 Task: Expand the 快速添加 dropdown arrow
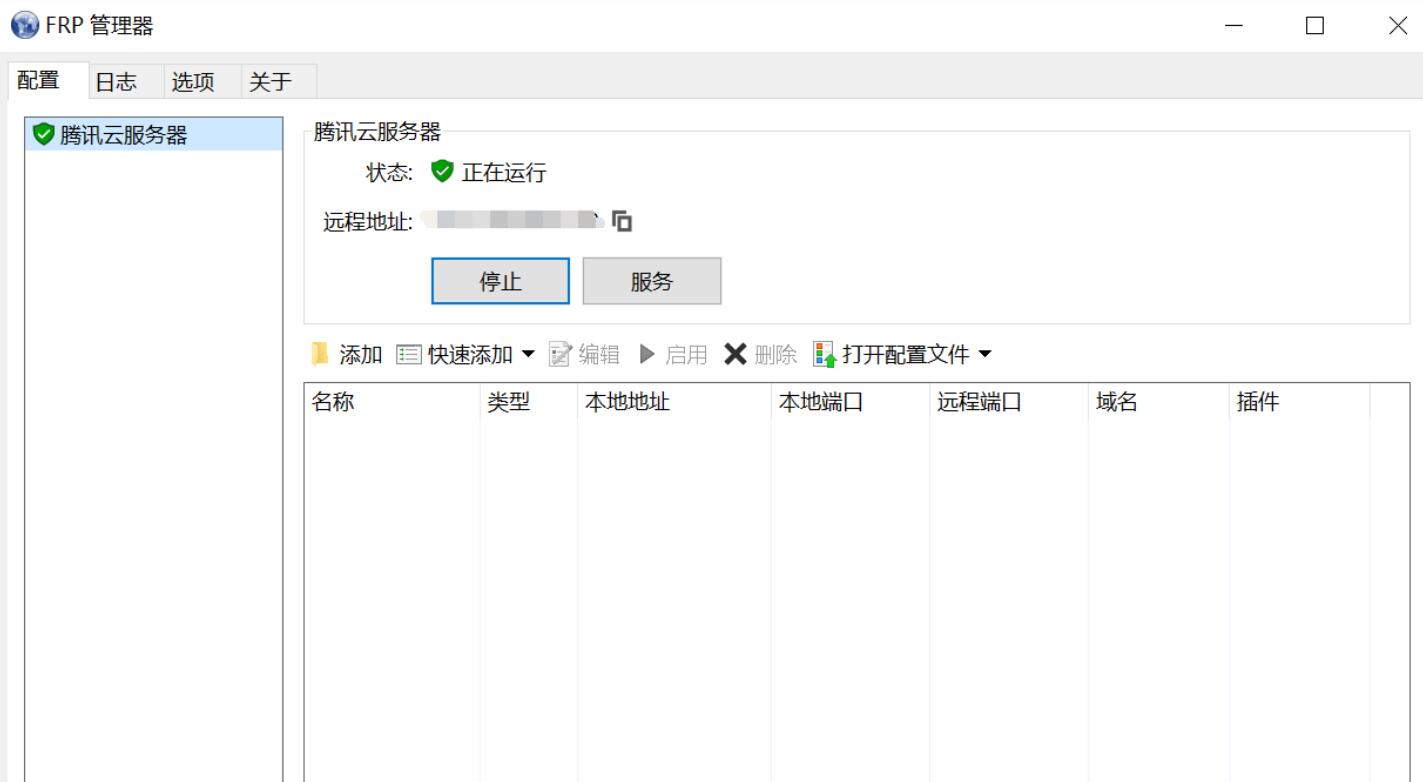[529, 354]
